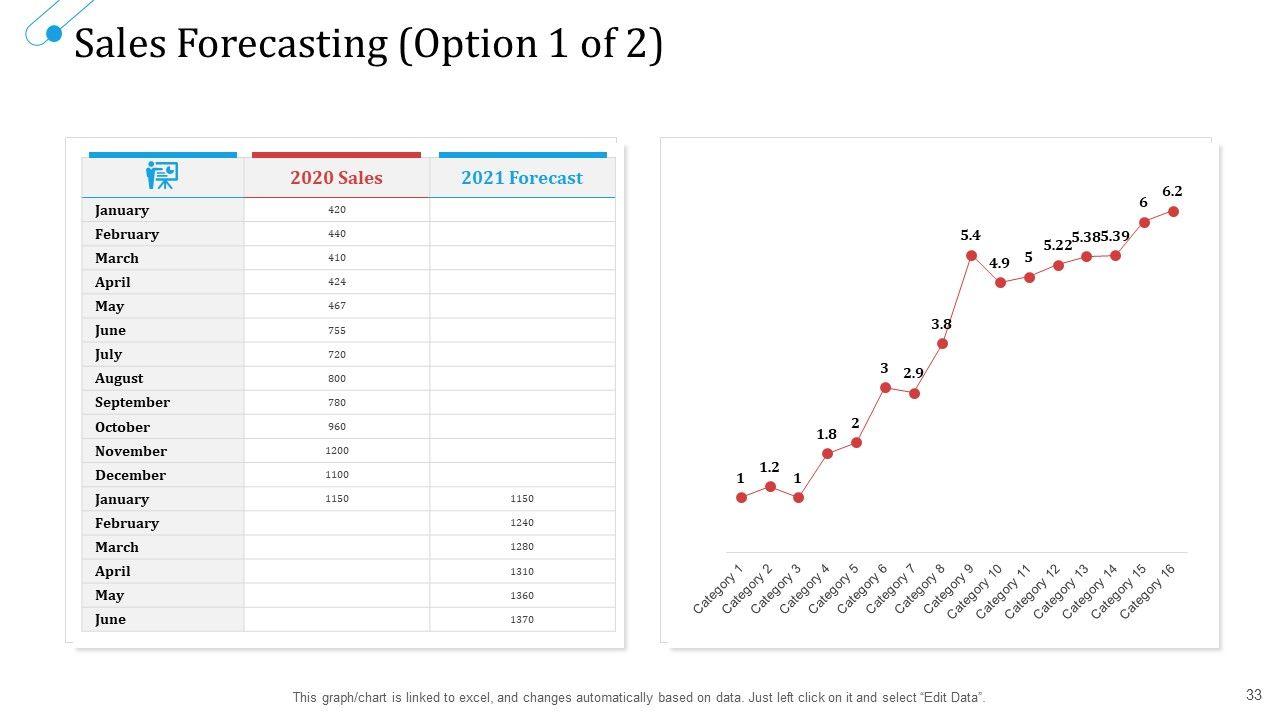Click the presentation board icon in table header
This screenshot has height=720, width=1280.
[162, 176]
